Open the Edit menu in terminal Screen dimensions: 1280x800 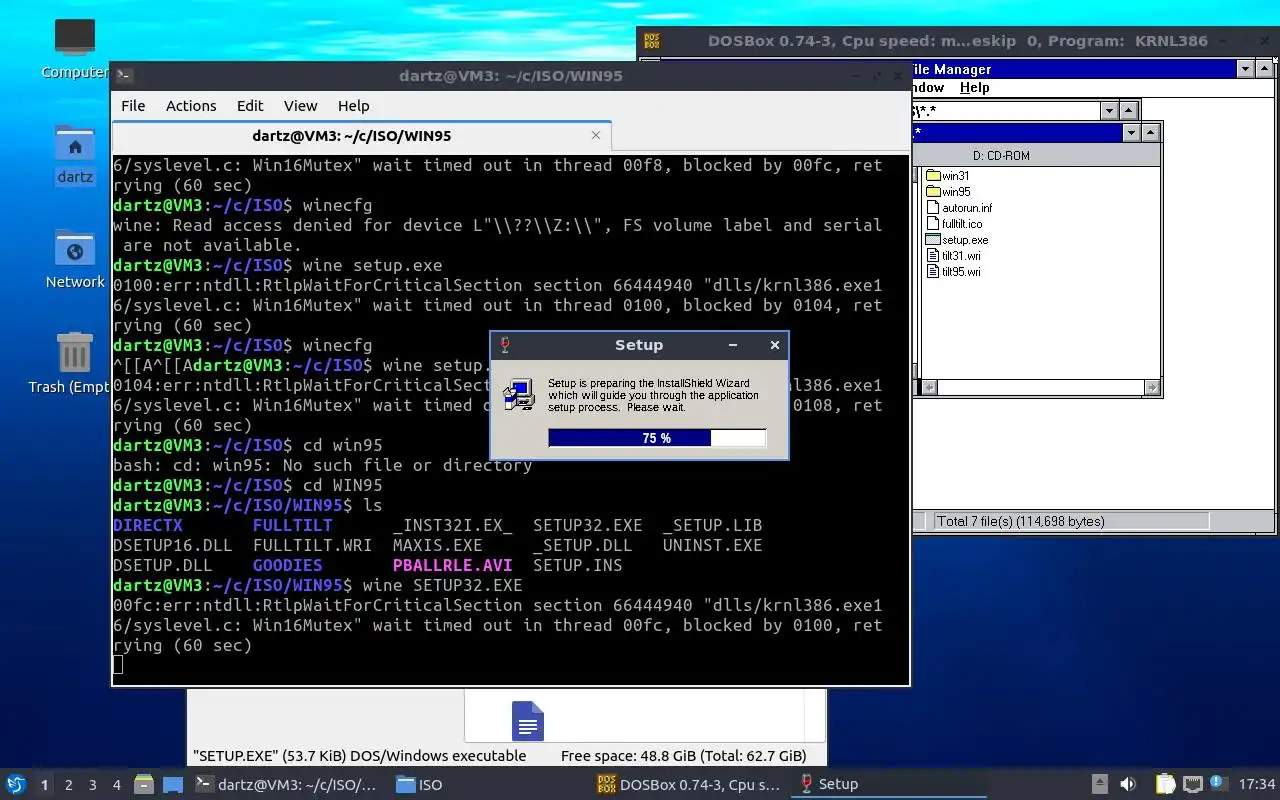click(x=250, y=106)
